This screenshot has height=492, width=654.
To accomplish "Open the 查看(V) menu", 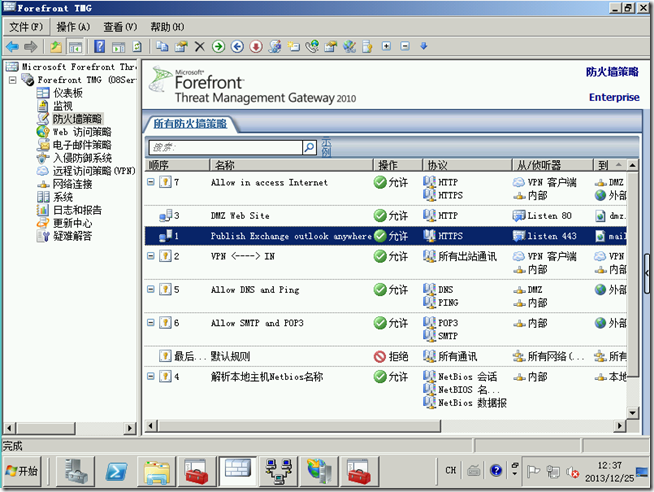I will (x=120, y=27).
